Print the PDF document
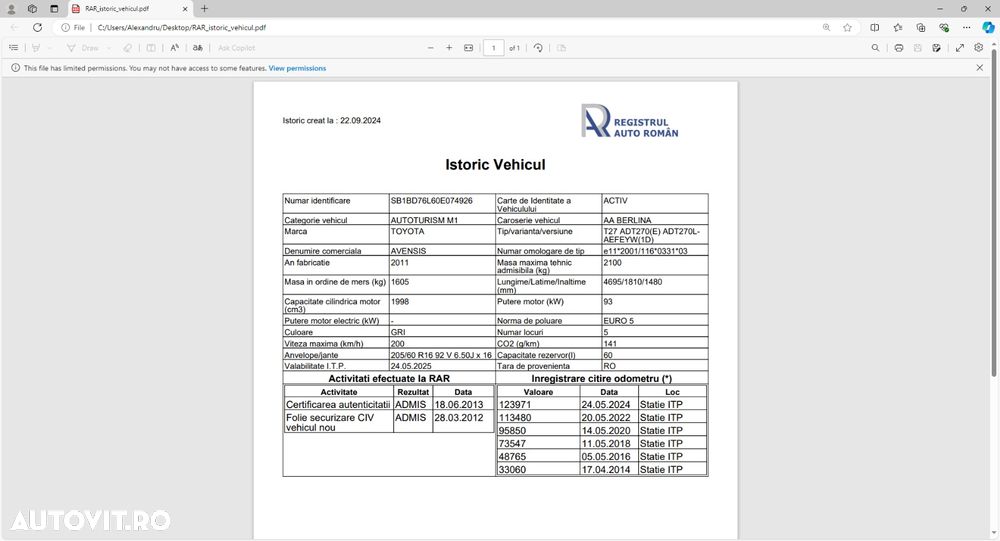This screenshot has height=541, width=1000. click(899, 48)
